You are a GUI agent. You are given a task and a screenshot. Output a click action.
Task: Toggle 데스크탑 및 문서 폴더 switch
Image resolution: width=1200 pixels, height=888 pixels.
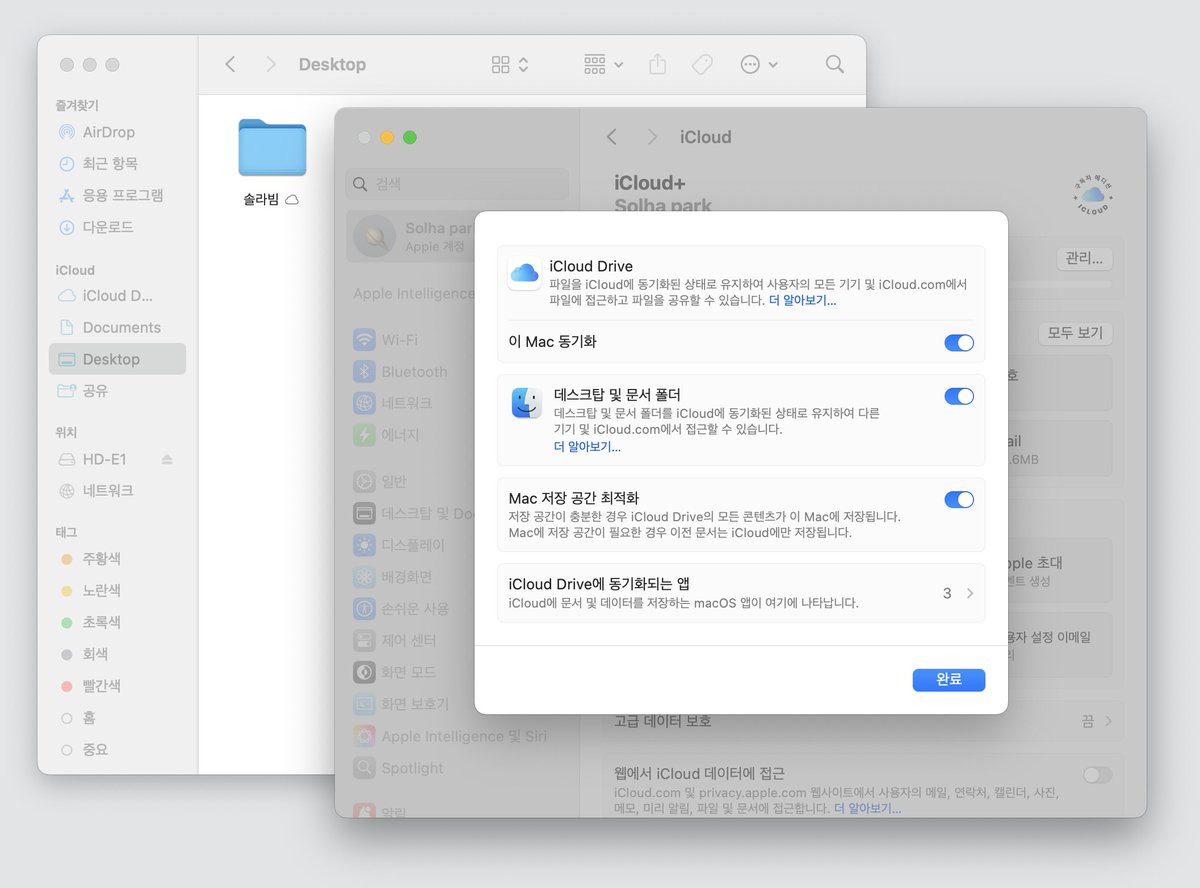(959, 396)
